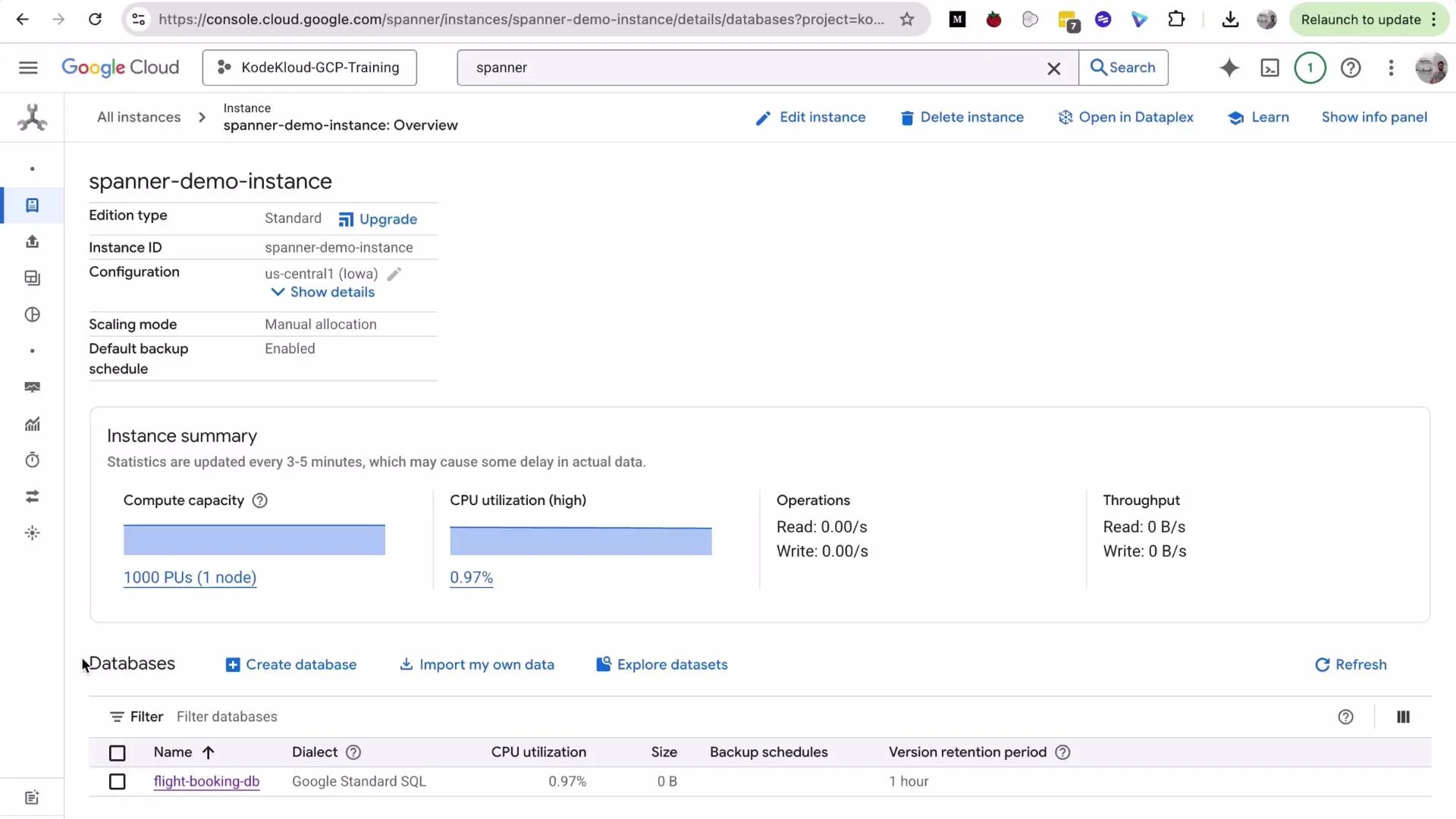Click the Spanner product logo icon
Image resolution: width=1456 pixels, height=819 pixels.
(32, 117)
